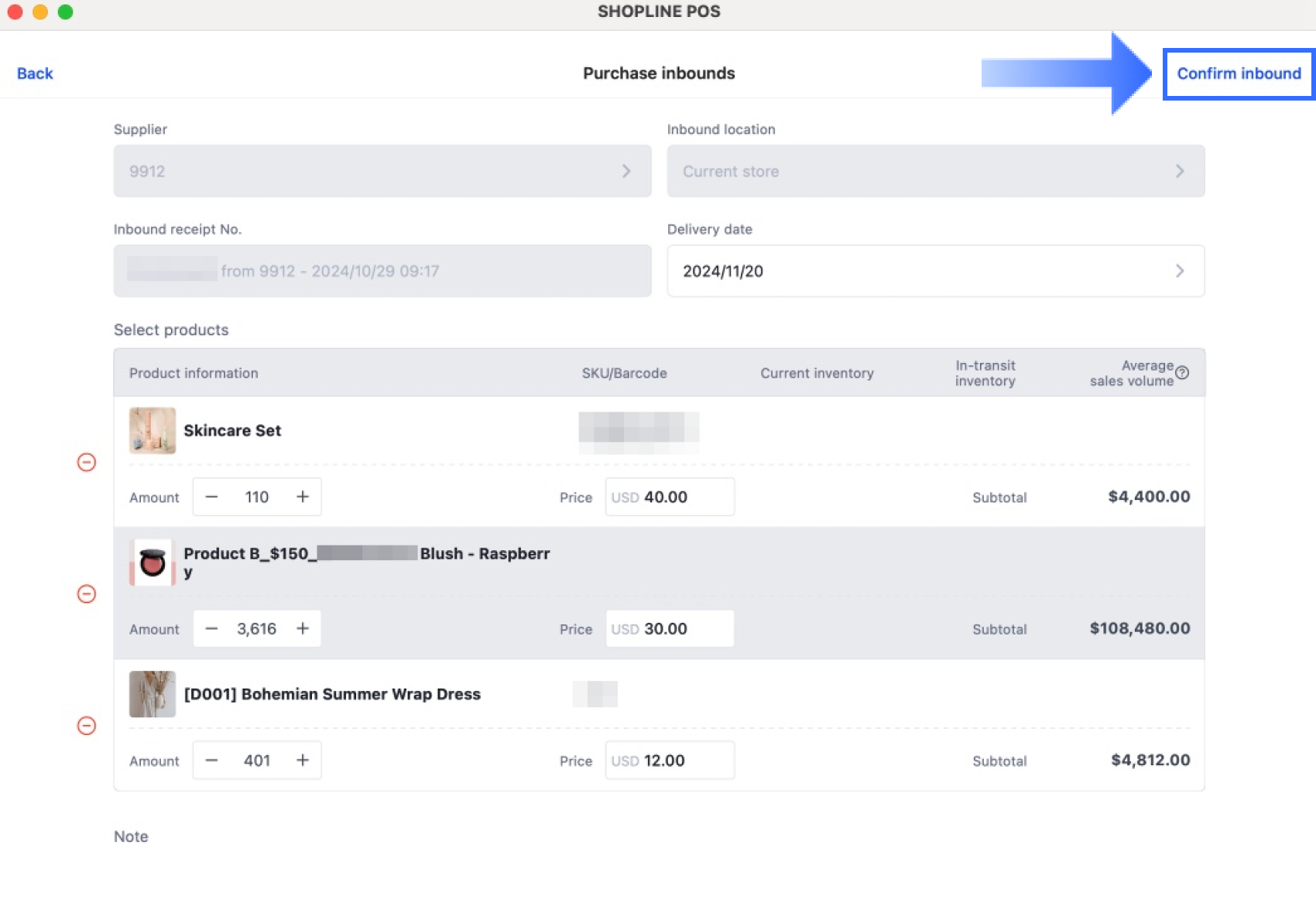The height and width of the screenshot is (913, 1316).
Task: Click Confirm inbound button
Action: click(x=1239, y=74)
